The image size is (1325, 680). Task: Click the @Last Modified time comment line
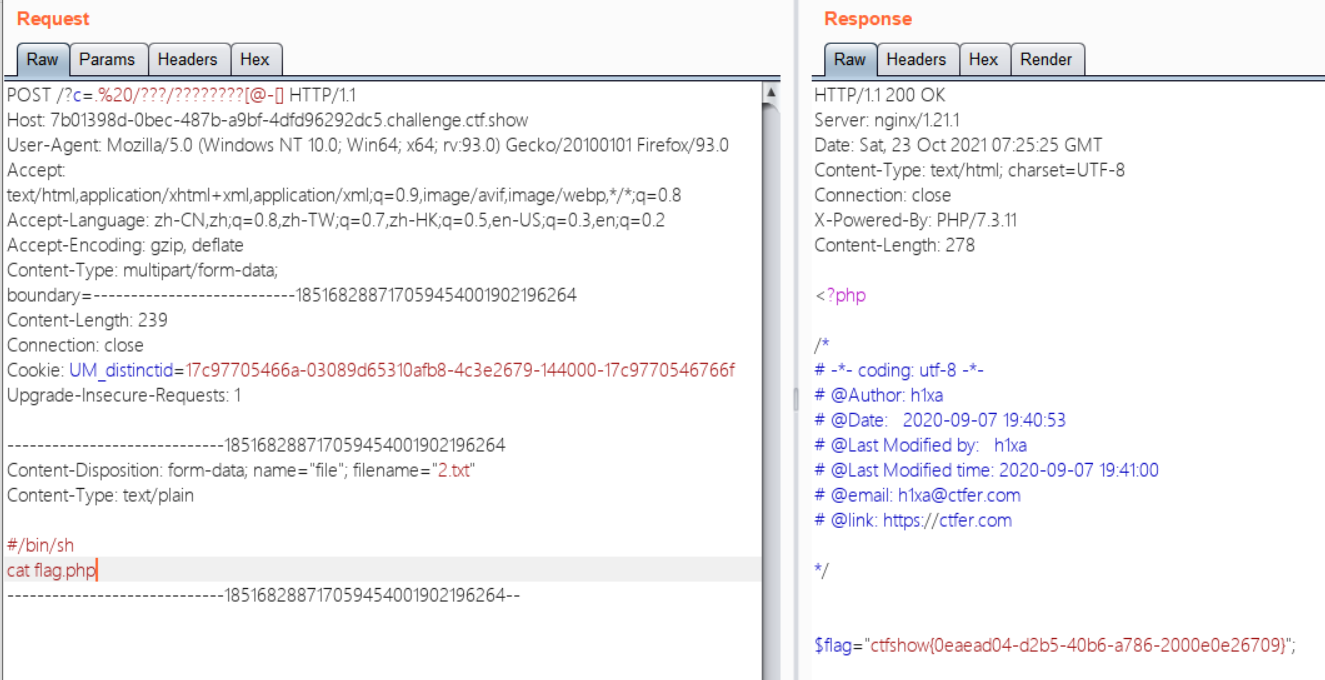[x=986, y=470]
